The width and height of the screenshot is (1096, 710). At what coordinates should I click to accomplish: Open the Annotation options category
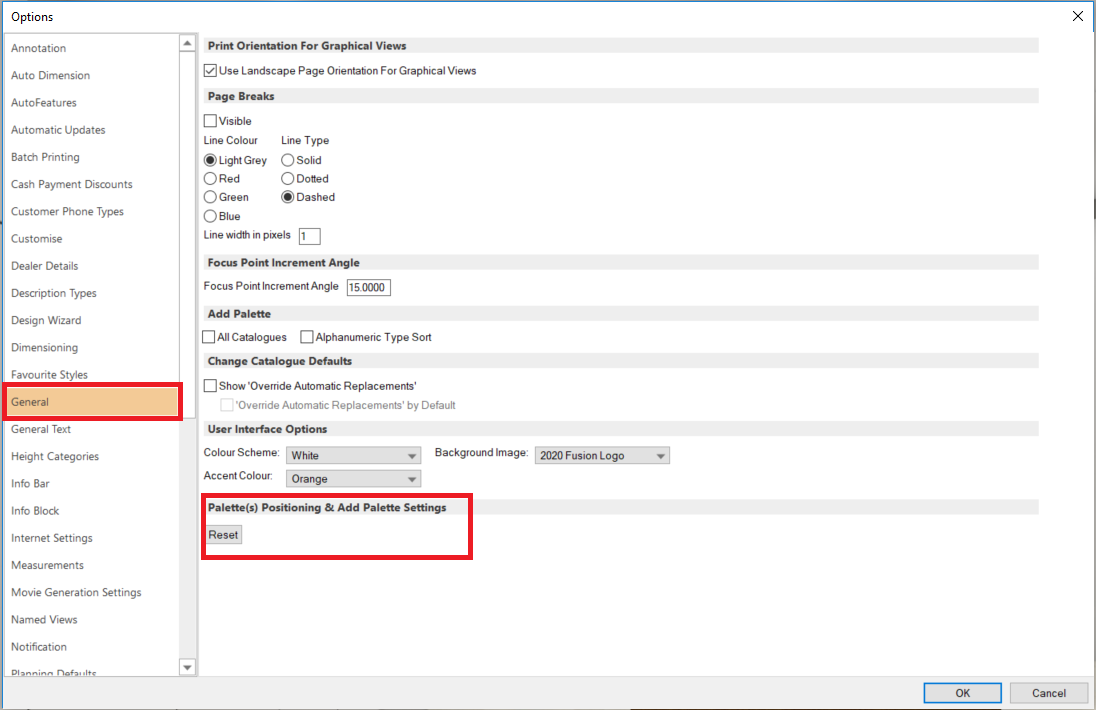click(39, 48)
